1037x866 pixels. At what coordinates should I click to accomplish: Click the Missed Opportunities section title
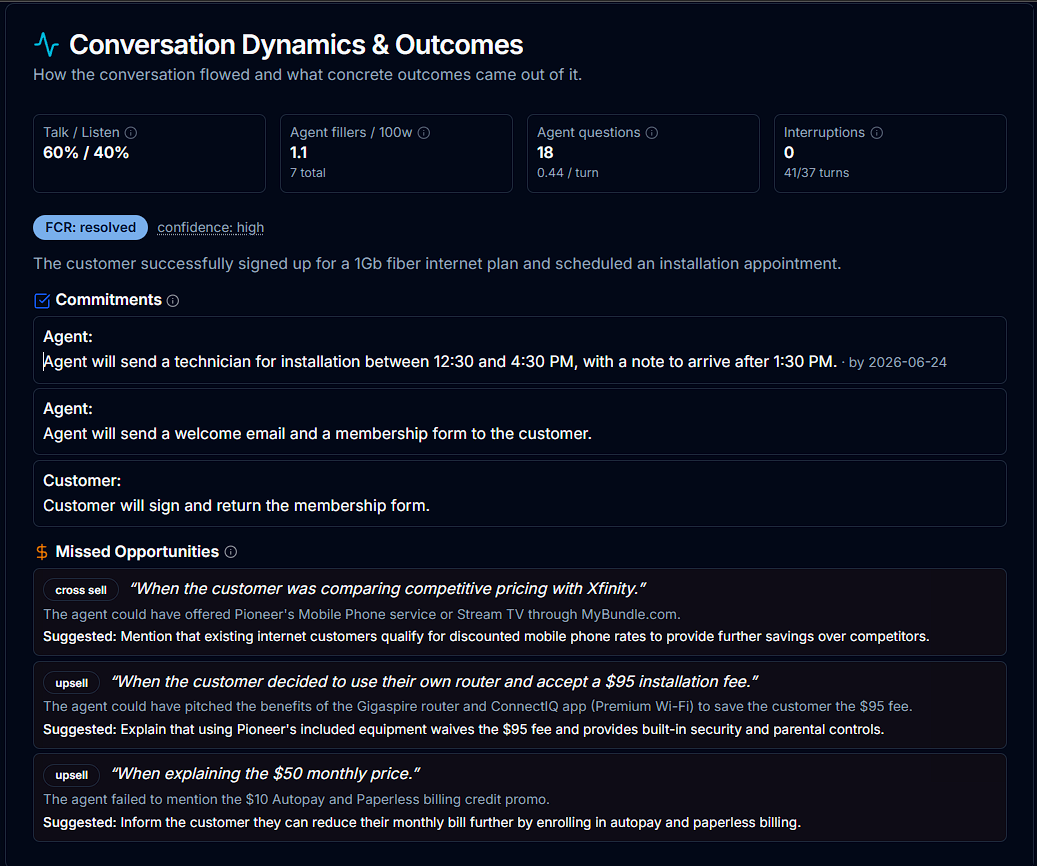click(x=137, y=552)
